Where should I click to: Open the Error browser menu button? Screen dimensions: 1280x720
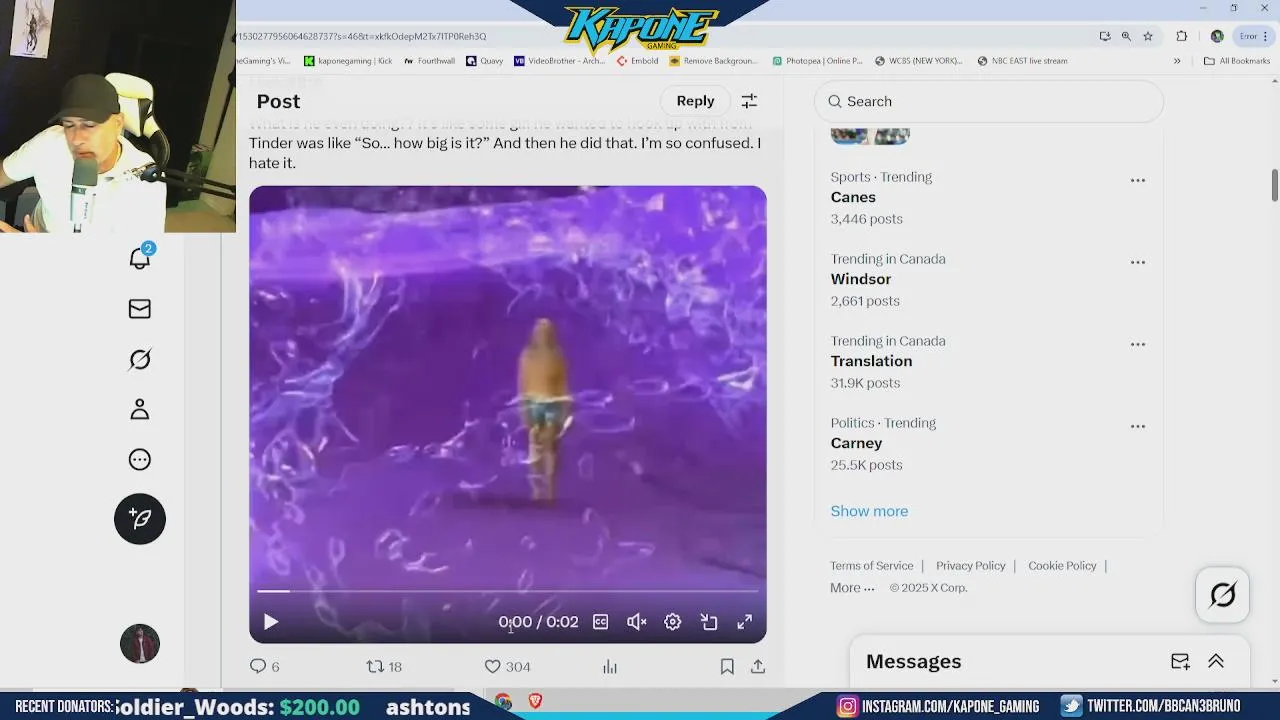click(x=1254, y=36)
